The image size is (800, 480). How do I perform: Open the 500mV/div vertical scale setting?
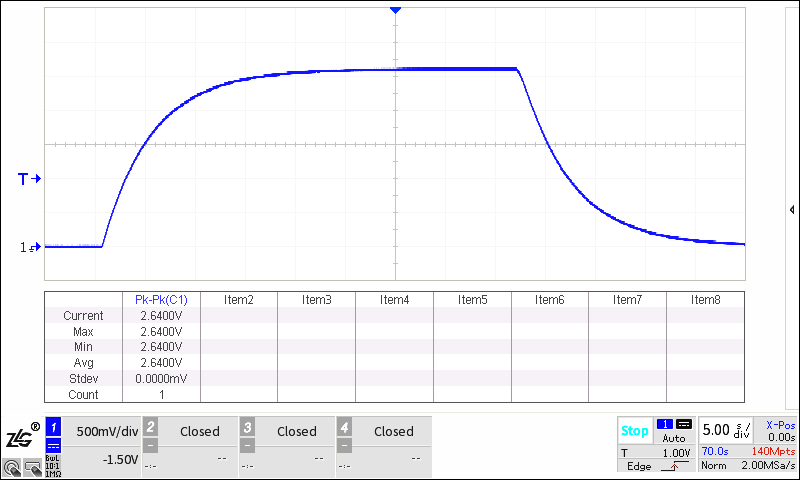[x=105, y=432]
